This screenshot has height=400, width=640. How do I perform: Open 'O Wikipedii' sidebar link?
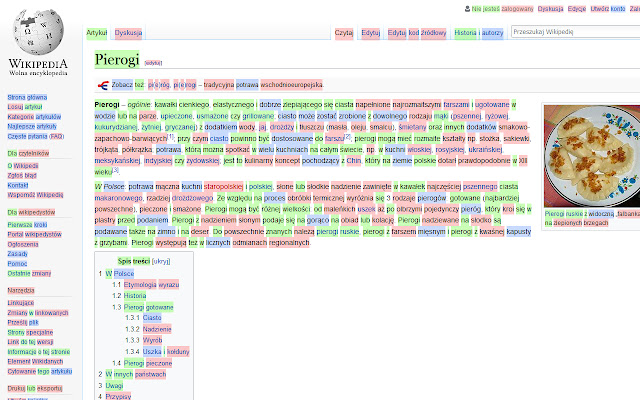[23, 166]
